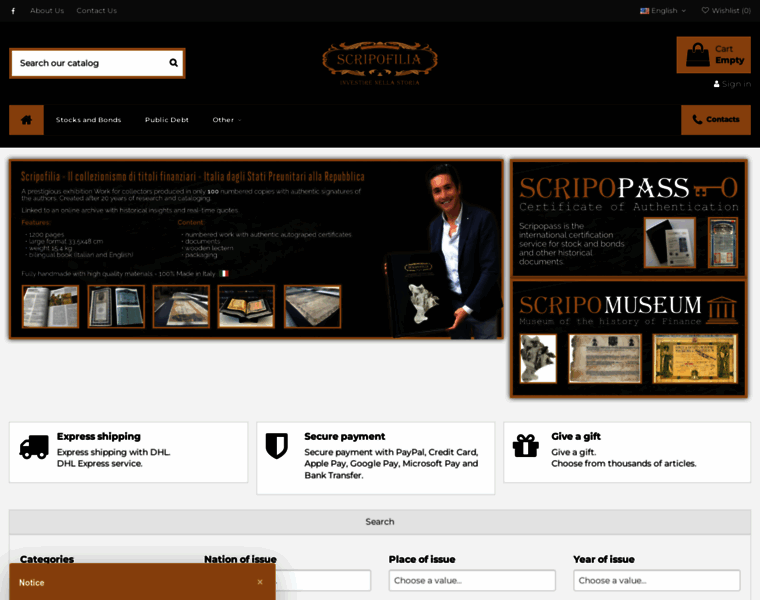This screenshot has width=760, height=600.
Task: Close the Notice popup
Action: [260, 582]
